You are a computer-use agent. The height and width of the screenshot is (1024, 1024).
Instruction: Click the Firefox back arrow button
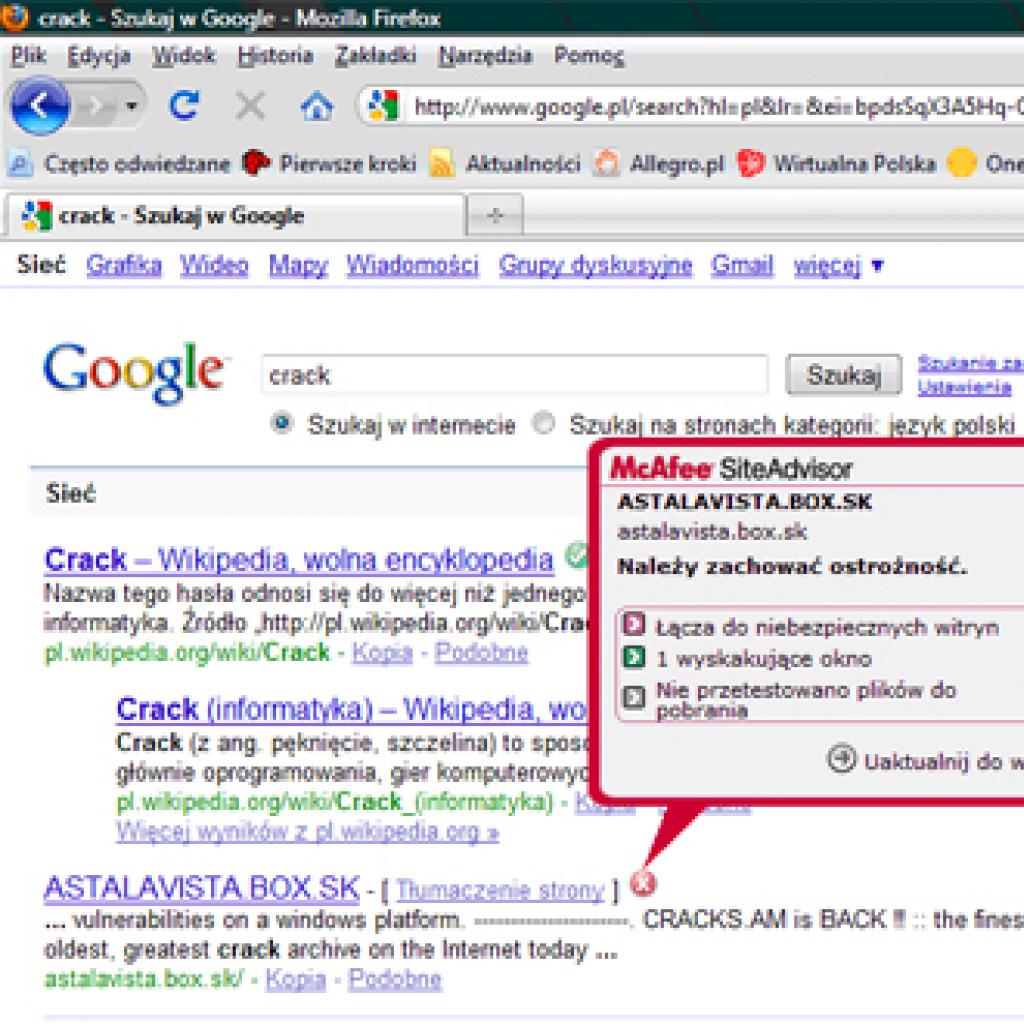[x=39, y=105]
